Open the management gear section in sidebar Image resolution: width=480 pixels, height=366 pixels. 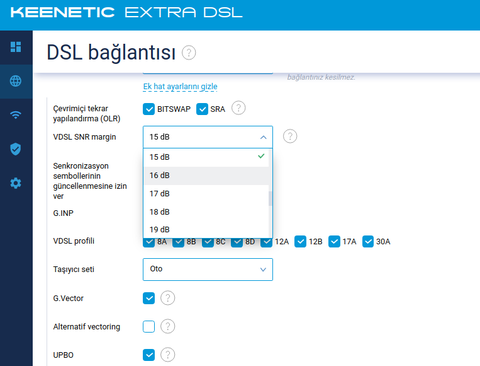point(16,183)
